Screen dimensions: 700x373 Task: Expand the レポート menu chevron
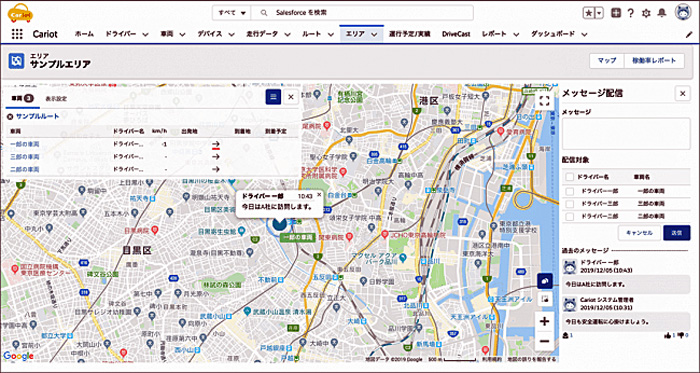tap(516, 34)
